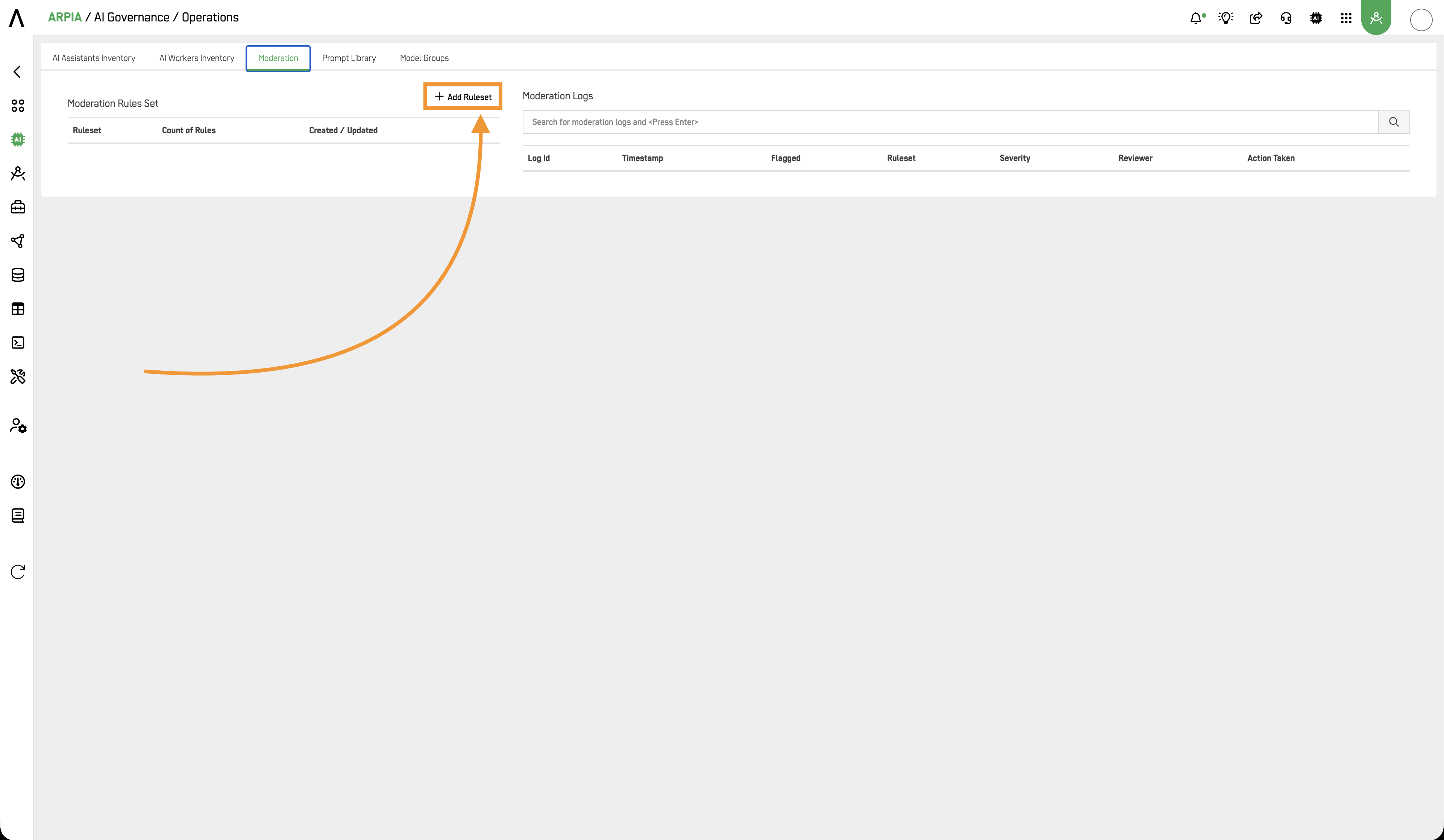Open the four-circles apps sidebar icon
Viewport: 1444px width, 840px height.
(x=18, y=105)
